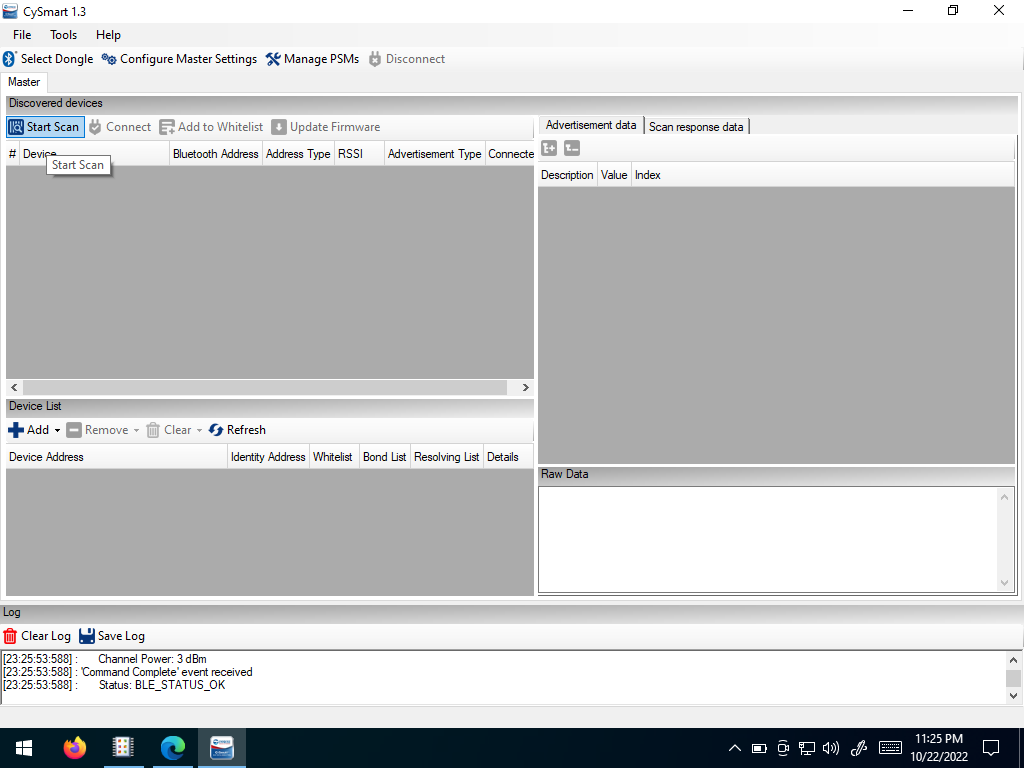1024x768 pixels.
Task: Open the volume control in system tray
Action: coord(831,748)
